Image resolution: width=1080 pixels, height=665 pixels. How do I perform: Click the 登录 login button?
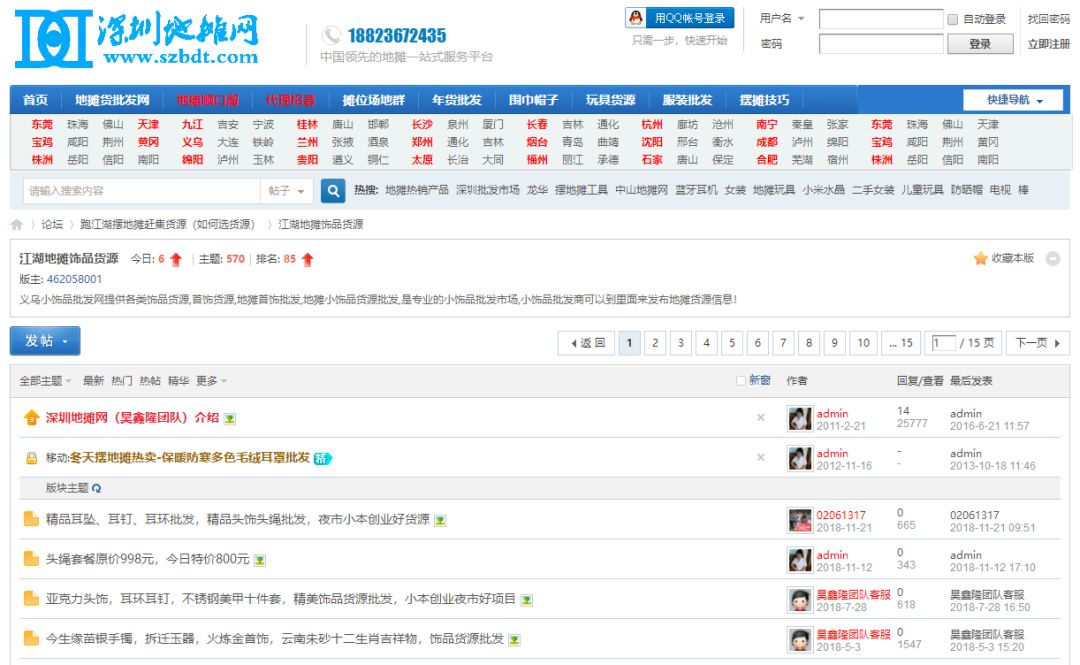(980, 44)
